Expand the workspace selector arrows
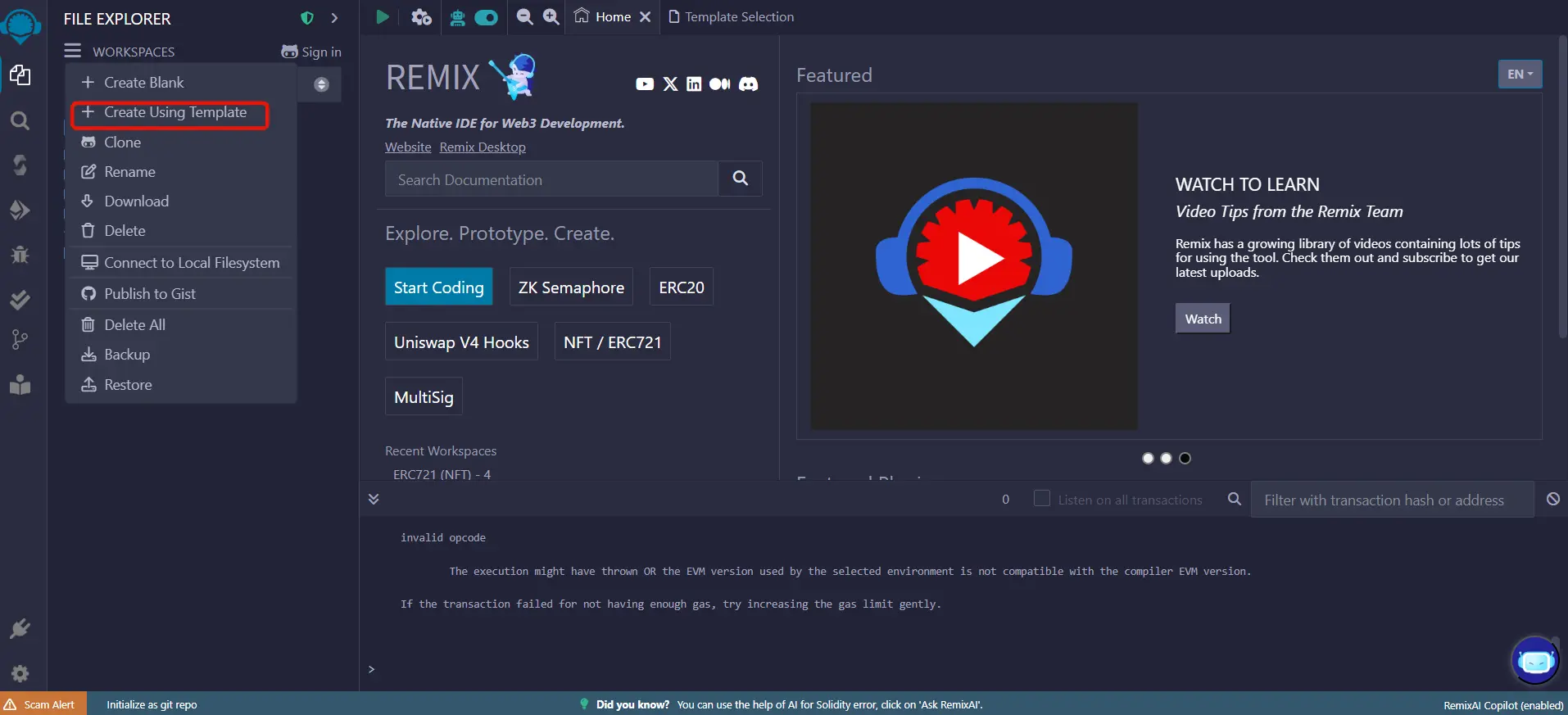Image resolution: width=1568 pixels, height=715 pixels. pyautogui.click(x=321, y=84)
